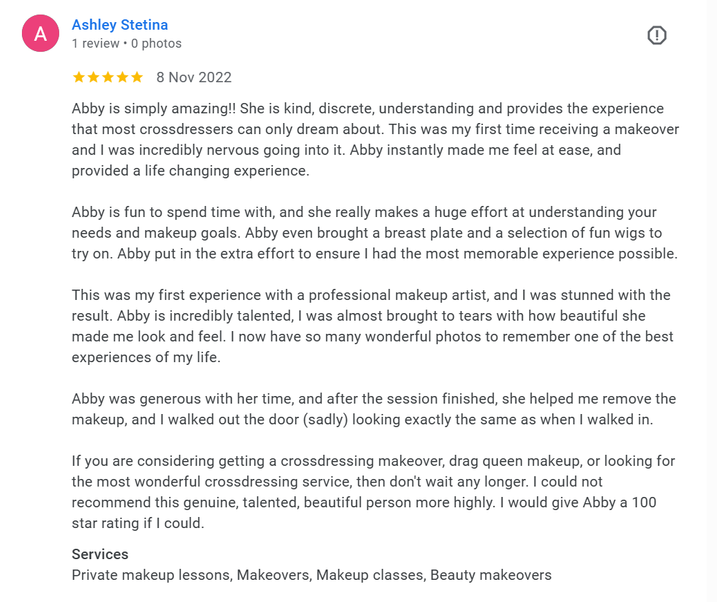The width and height of the screenshot is (717, 602).
Task: Click the '8 Nov 2022' review date
Action: tap(194, 77)
